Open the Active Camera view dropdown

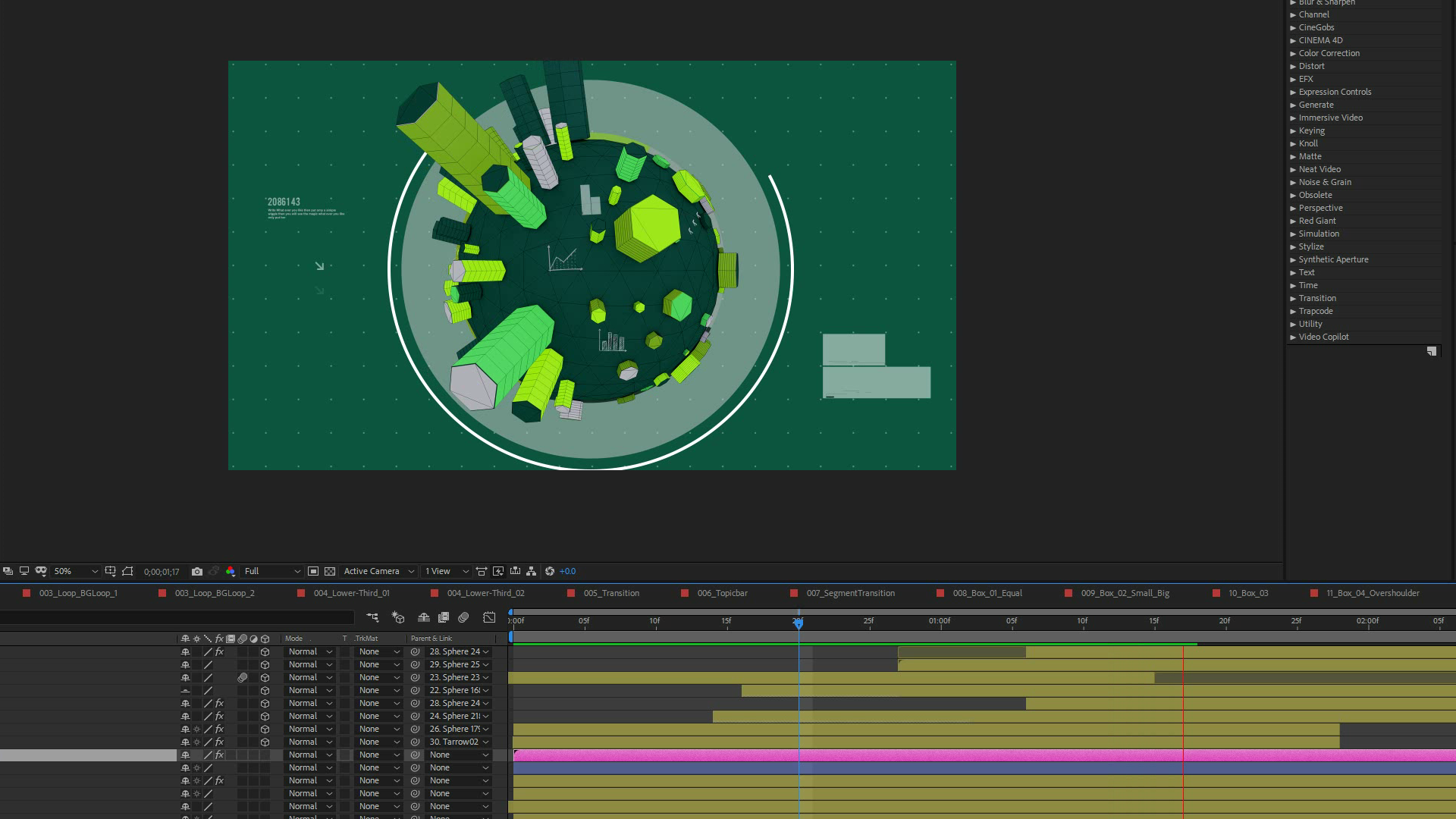(x=378, y=572)
